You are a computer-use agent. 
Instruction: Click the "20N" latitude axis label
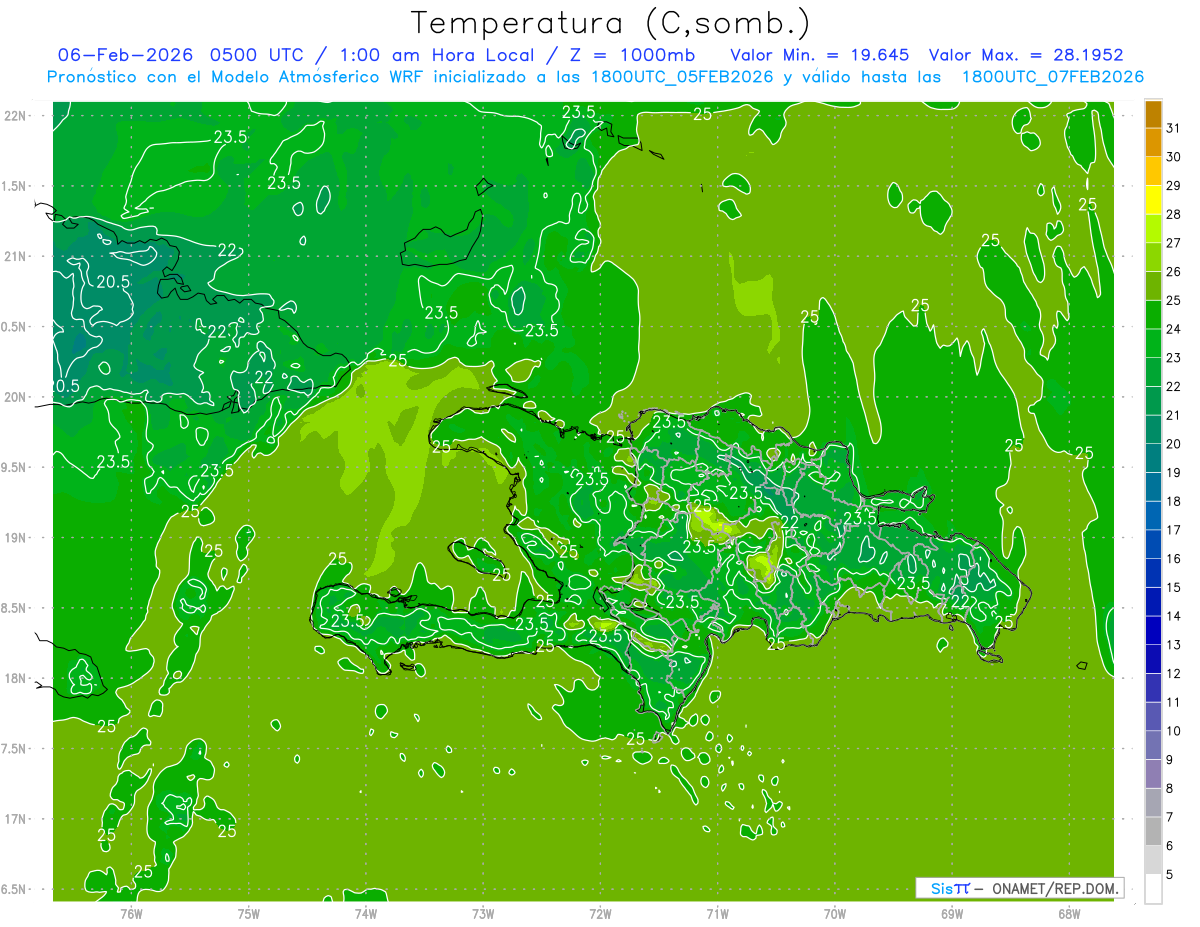(x=16, y=398)
